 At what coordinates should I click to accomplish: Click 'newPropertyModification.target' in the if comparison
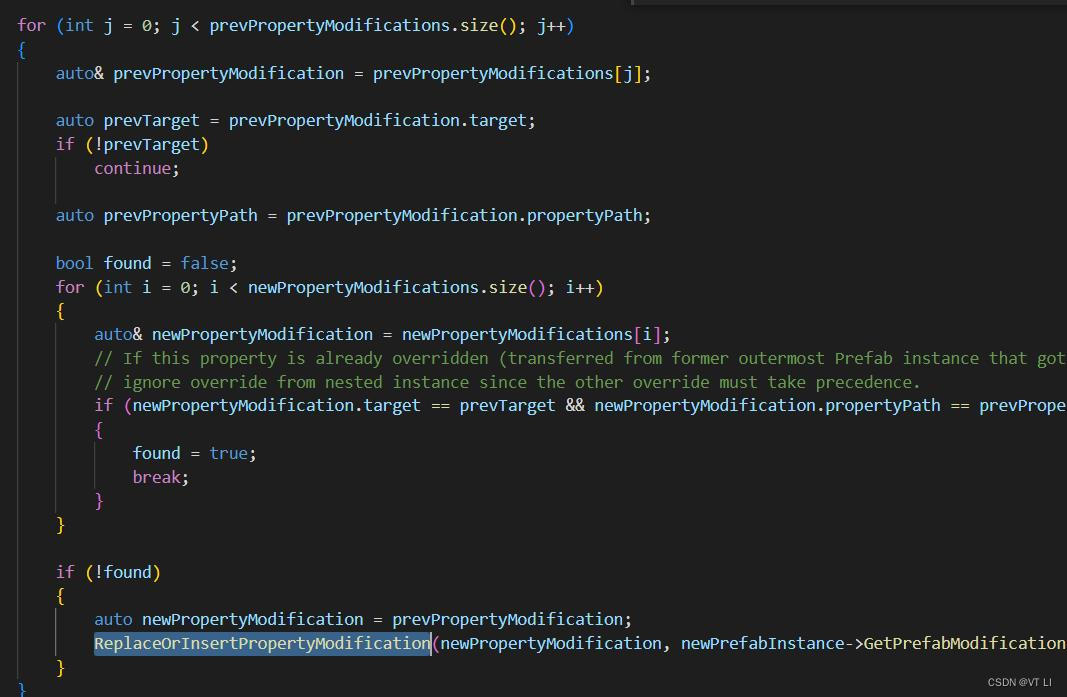tap(276, 406)
